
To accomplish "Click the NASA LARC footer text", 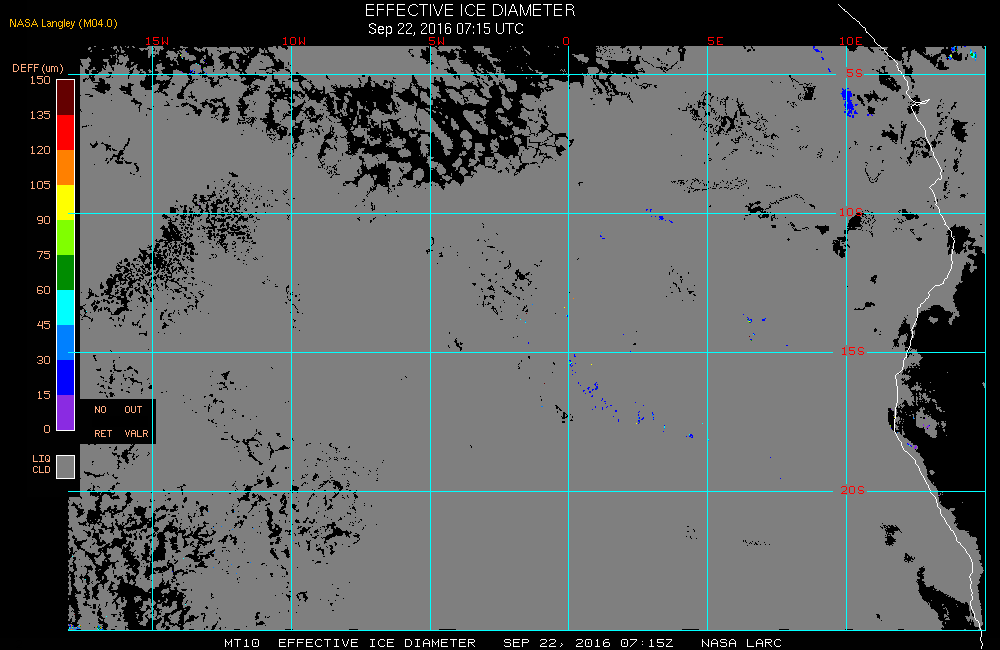I will click(x=741, y=643).
